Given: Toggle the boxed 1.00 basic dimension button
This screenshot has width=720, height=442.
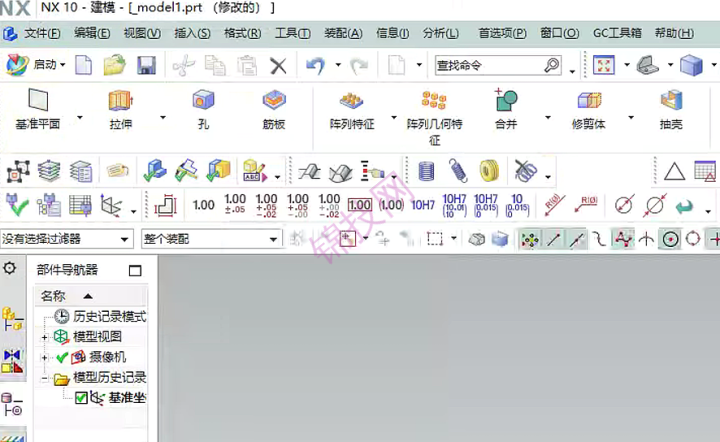Looking at the screenshot, I should [360, 205].
